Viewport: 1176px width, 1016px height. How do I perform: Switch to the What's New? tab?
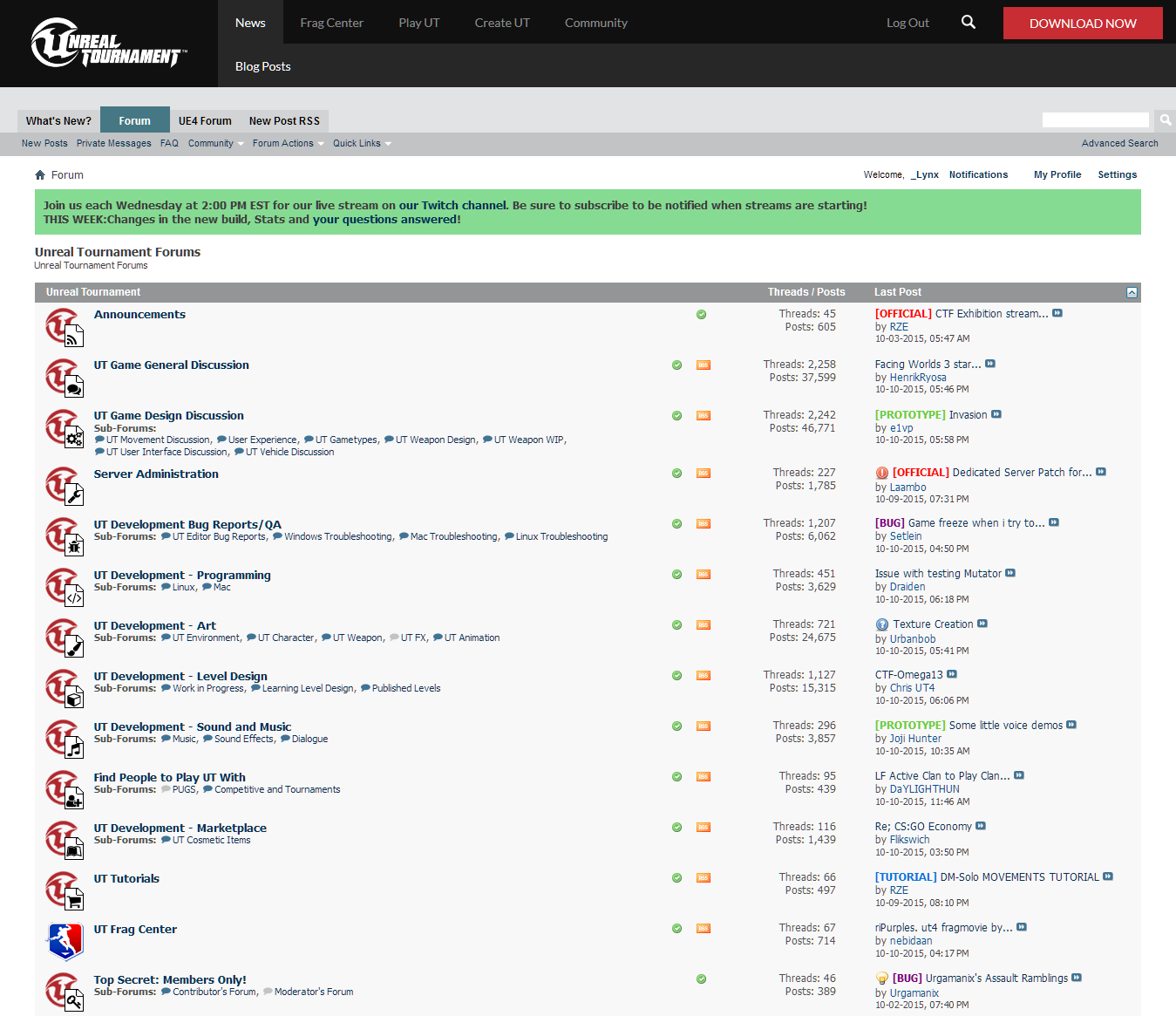click(x=58, y=120)
